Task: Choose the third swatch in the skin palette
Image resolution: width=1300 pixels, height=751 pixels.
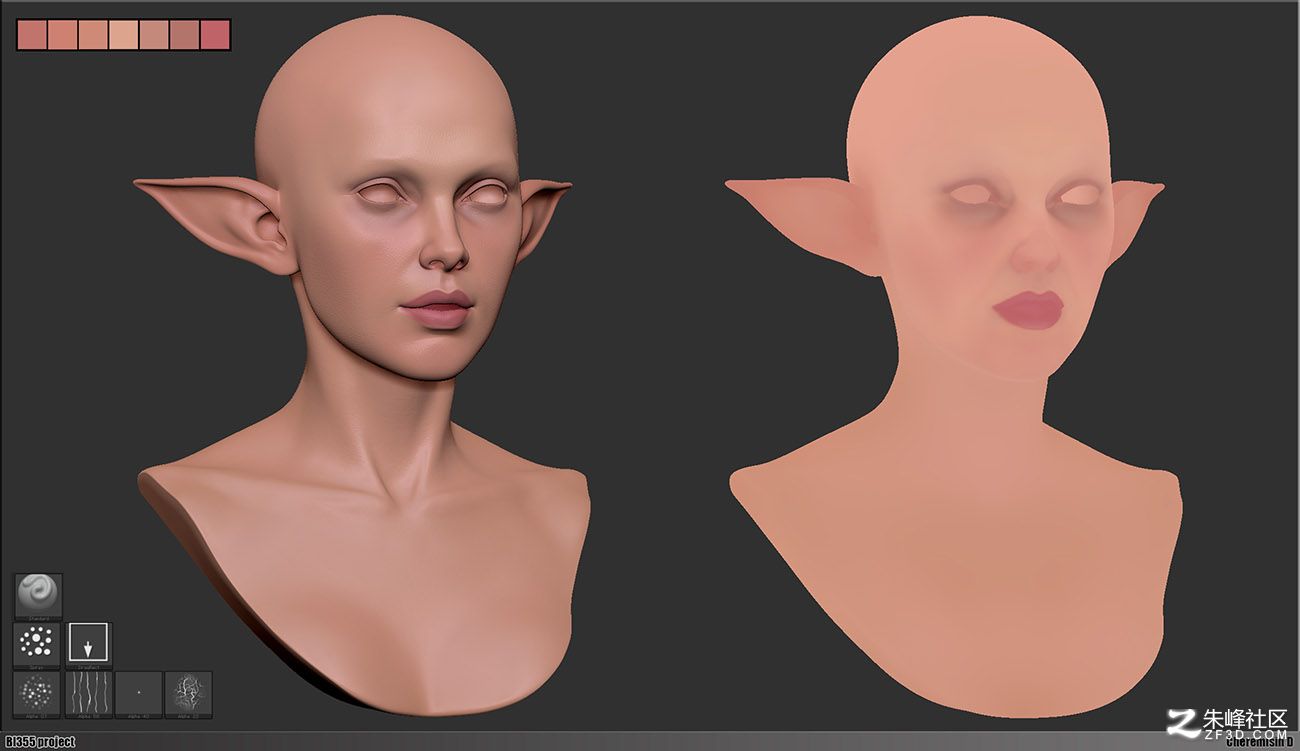Action: click(x=93, y=35)
